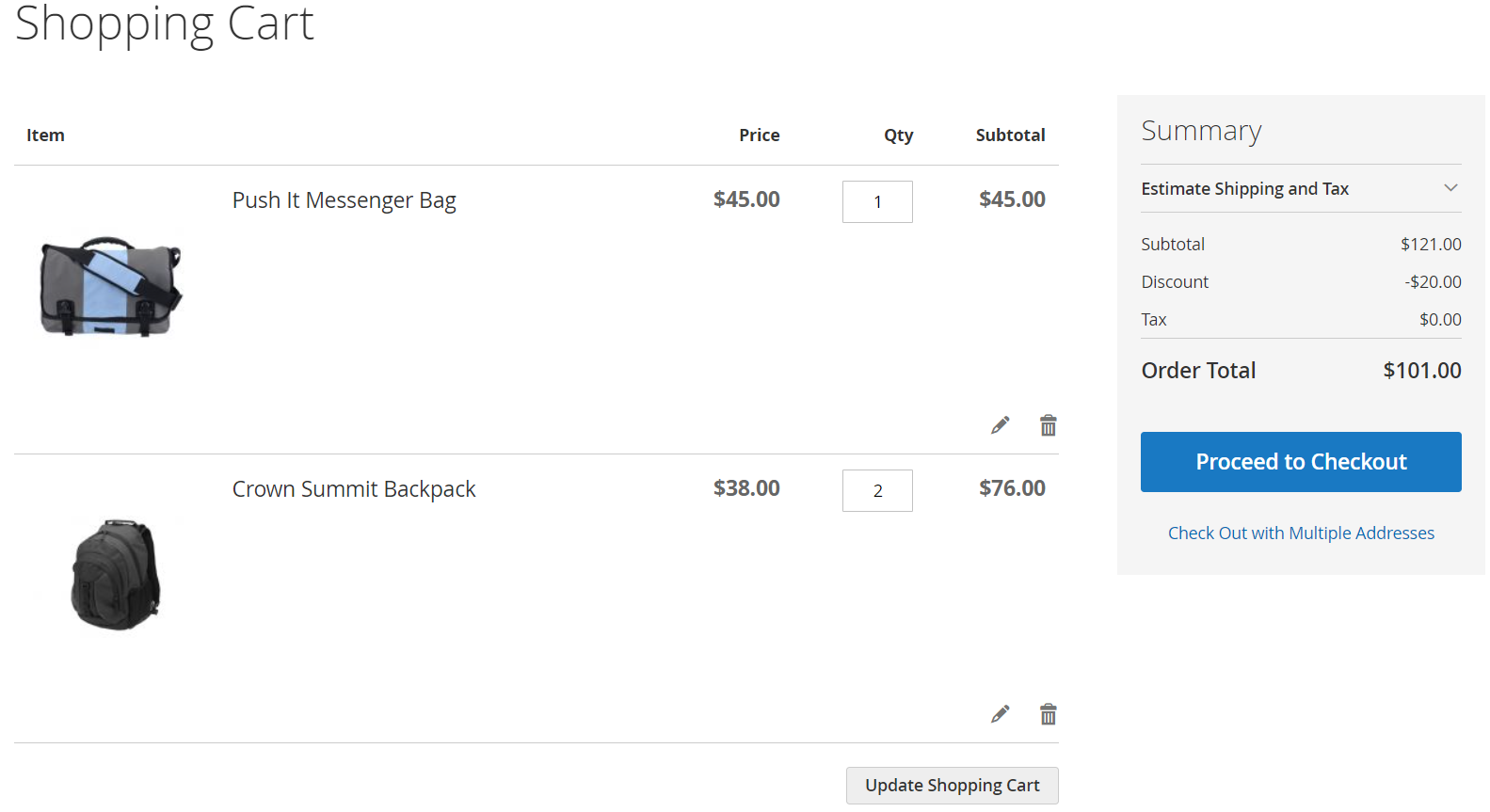Follow the Crown Summit Backpack name link
The width and height of the screenshot is (1490, 812).
(354, 489)
